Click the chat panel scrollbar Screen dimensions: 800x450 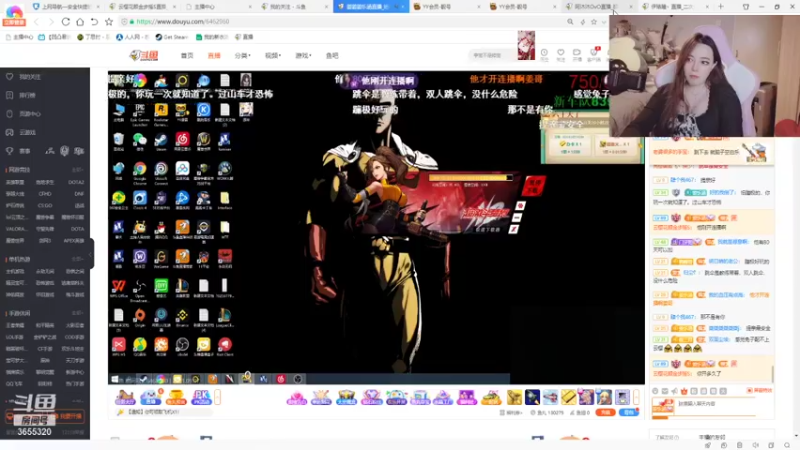point(773,373)
